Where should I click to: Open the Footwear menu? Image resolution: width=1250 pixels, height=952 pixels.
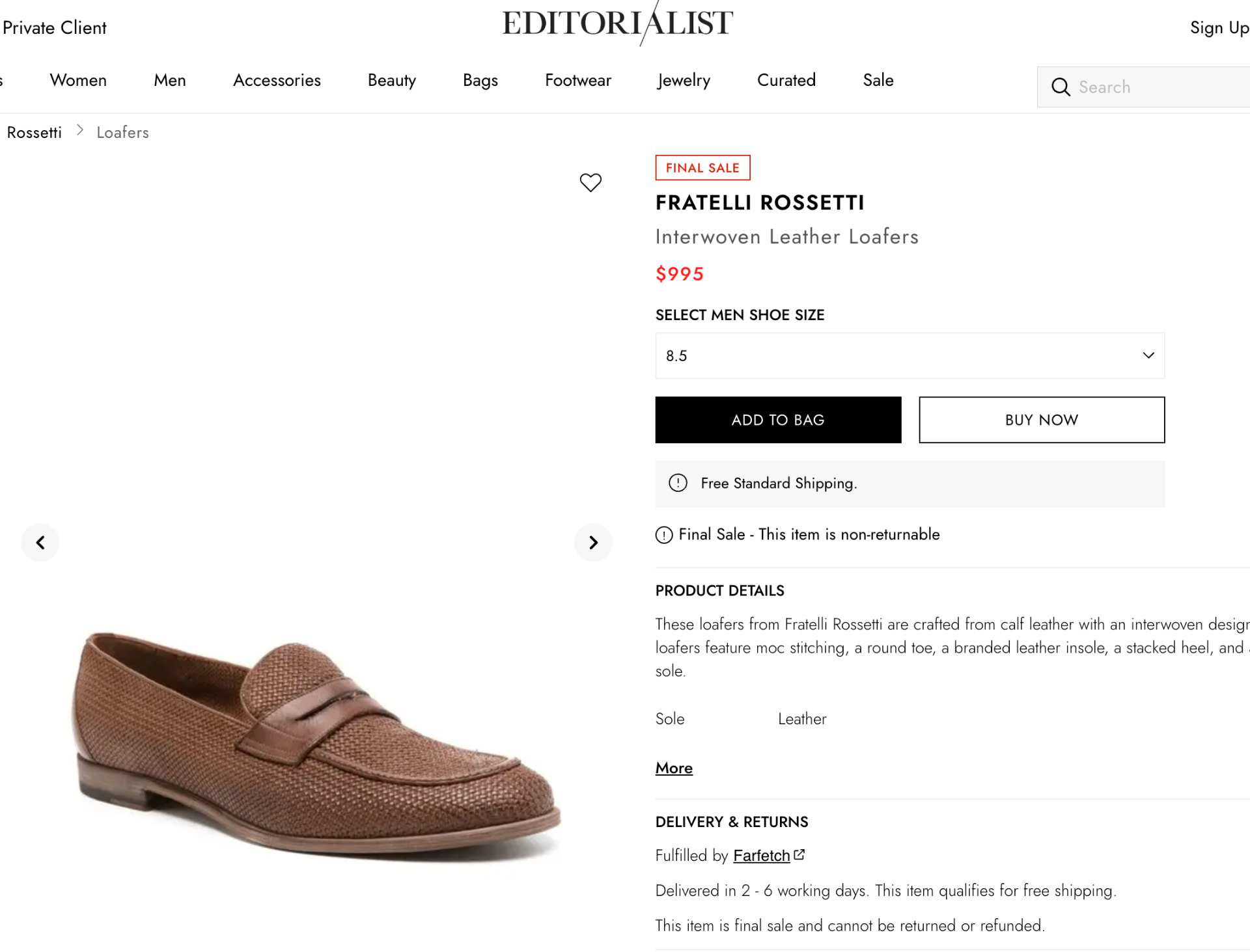[577, 80]
